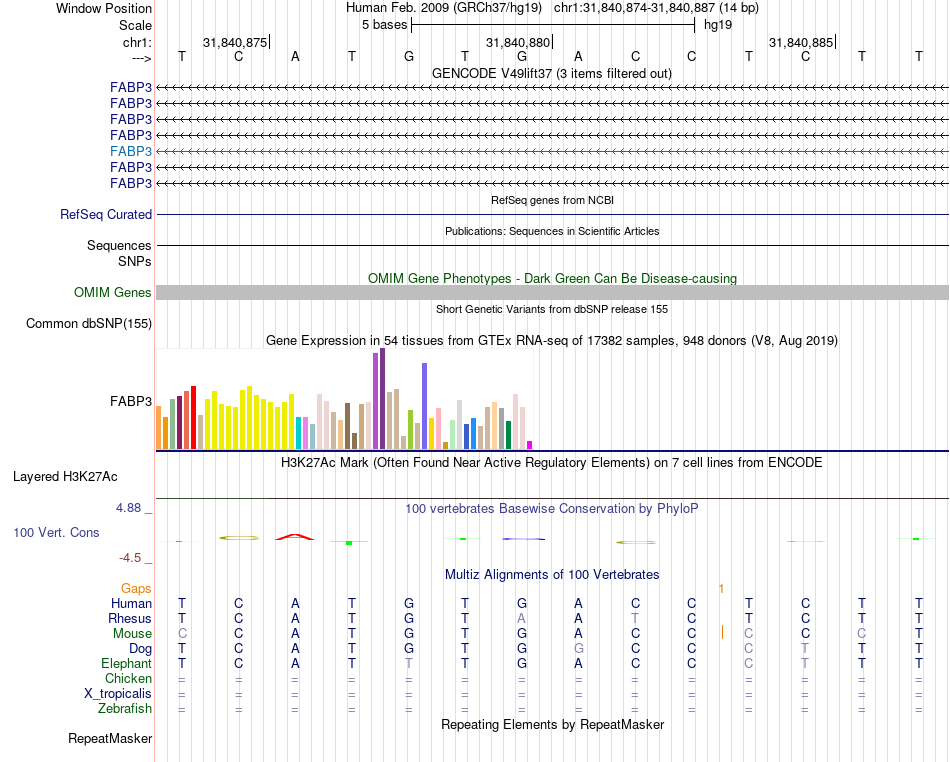Click the Zebrafish alignment row label

(125, 708)
